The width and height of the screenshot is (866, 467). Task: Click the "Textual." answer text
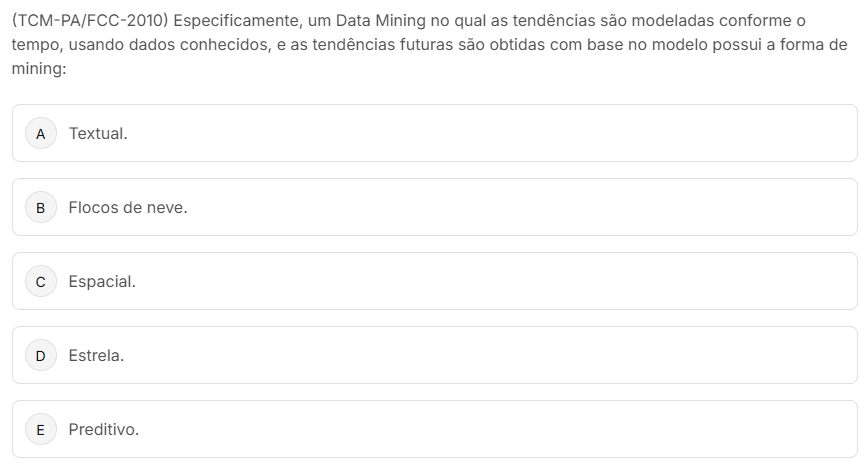coord(98,133)
